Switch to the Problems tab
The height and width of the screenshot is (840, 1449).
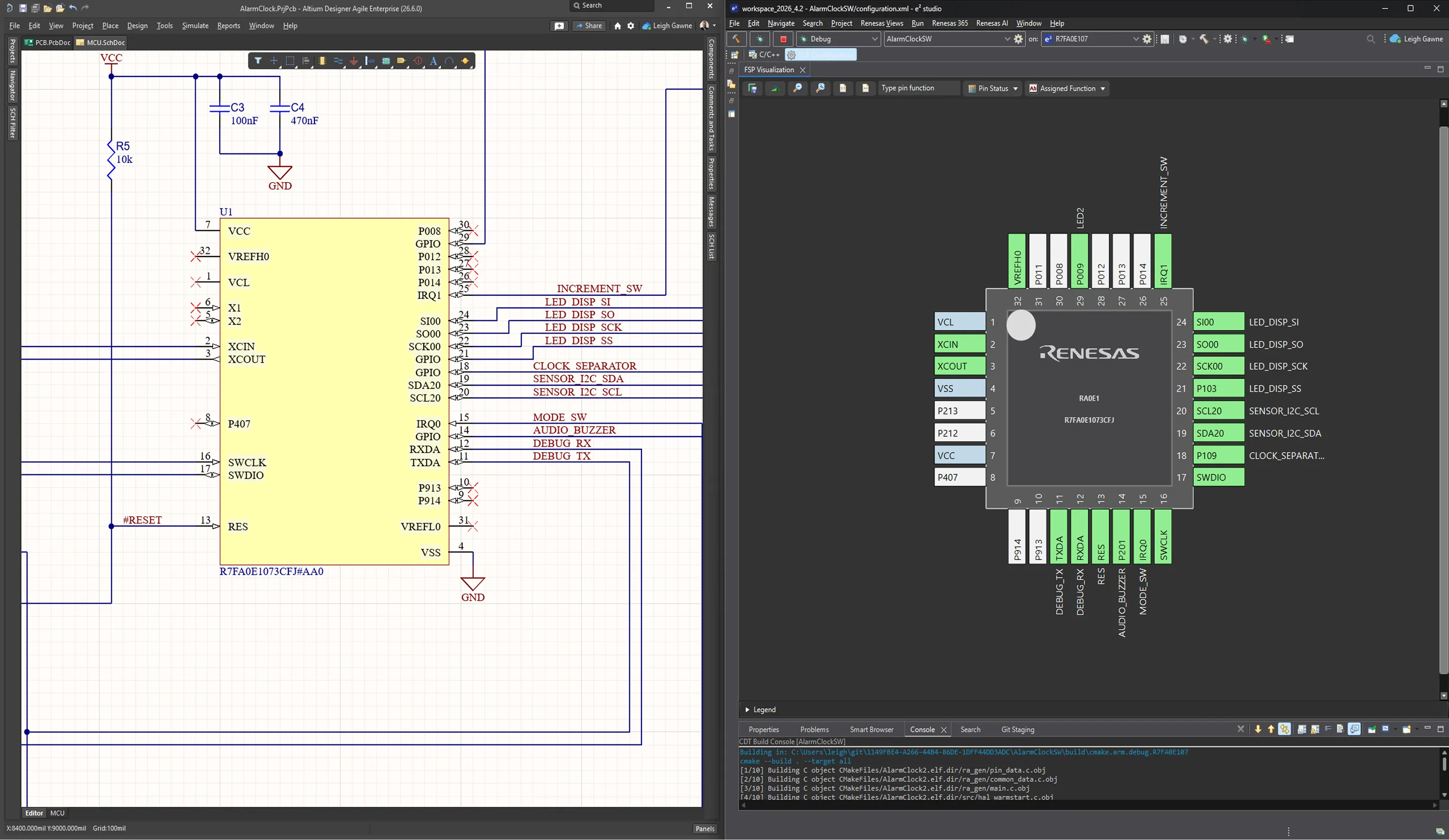click(x=814, y=730)
